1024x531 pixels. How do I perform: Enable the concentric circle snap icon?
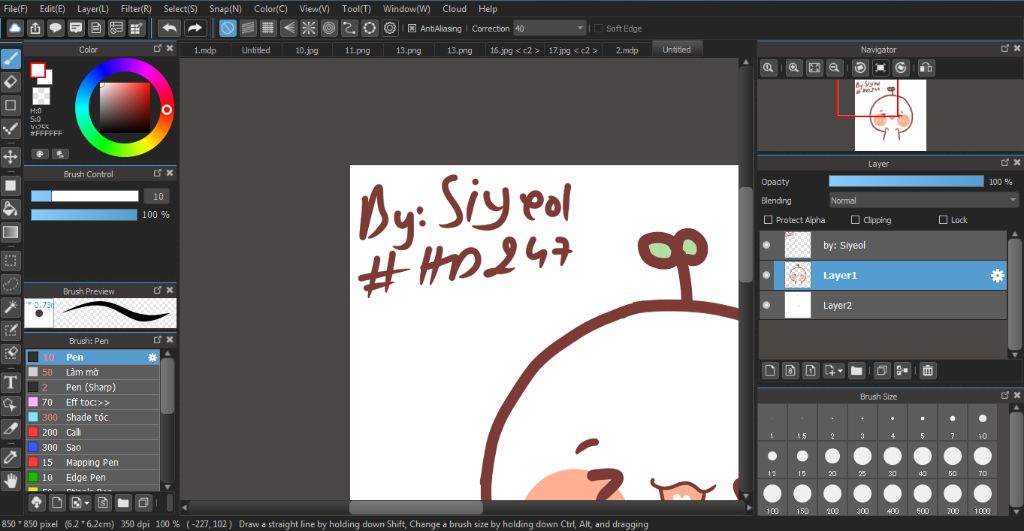pyautogui.click(x=329, y=28)
